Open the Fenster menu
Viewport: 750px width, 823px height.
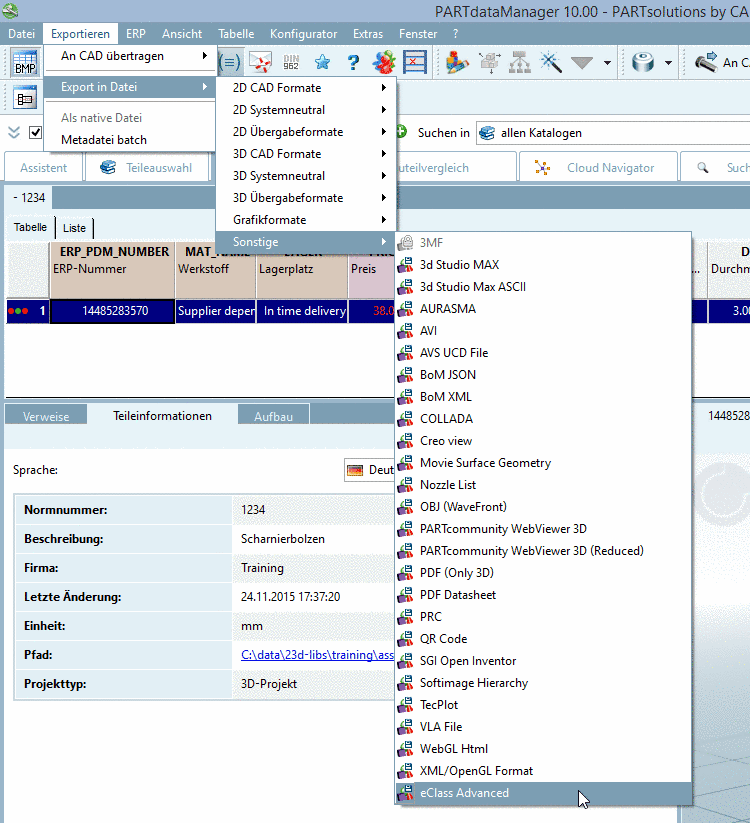(418, 34)
